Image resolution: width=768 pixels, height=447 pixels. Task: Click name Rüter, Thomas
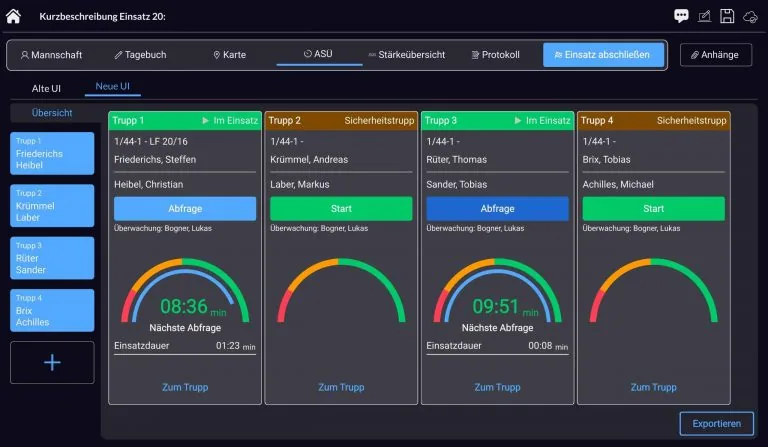456,160
